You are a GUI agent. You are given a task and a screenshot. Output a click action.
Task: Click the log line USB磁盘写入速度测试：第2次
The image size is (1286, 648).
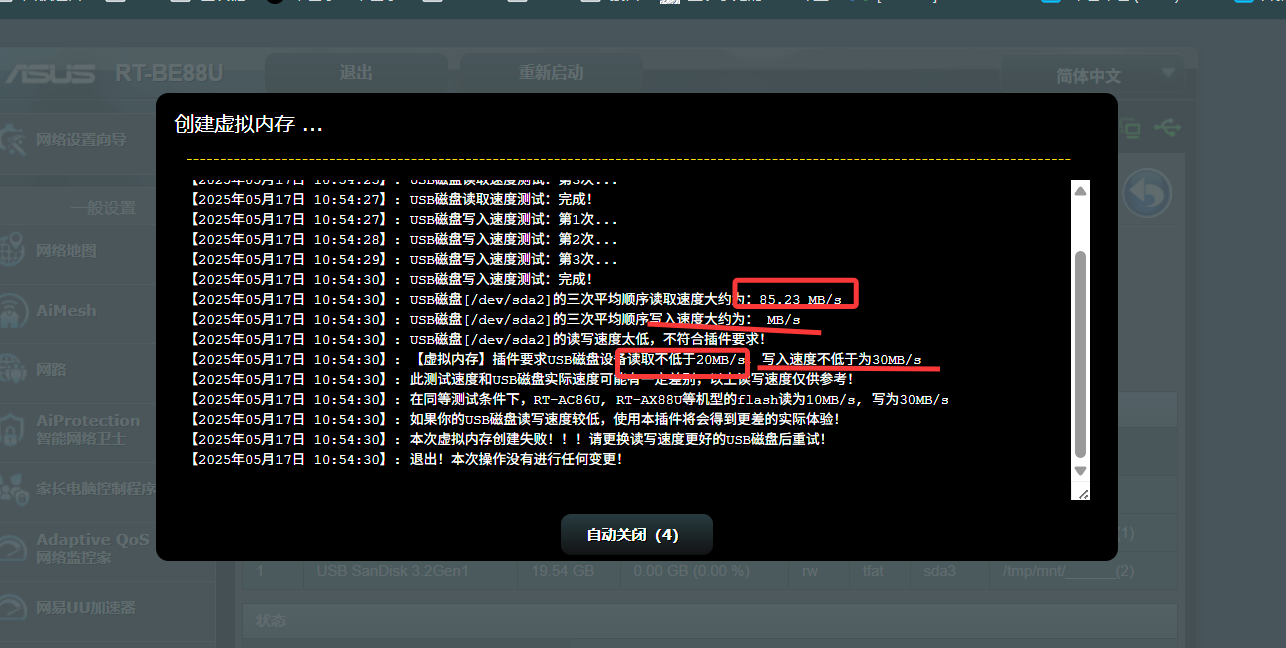[403, 239]
